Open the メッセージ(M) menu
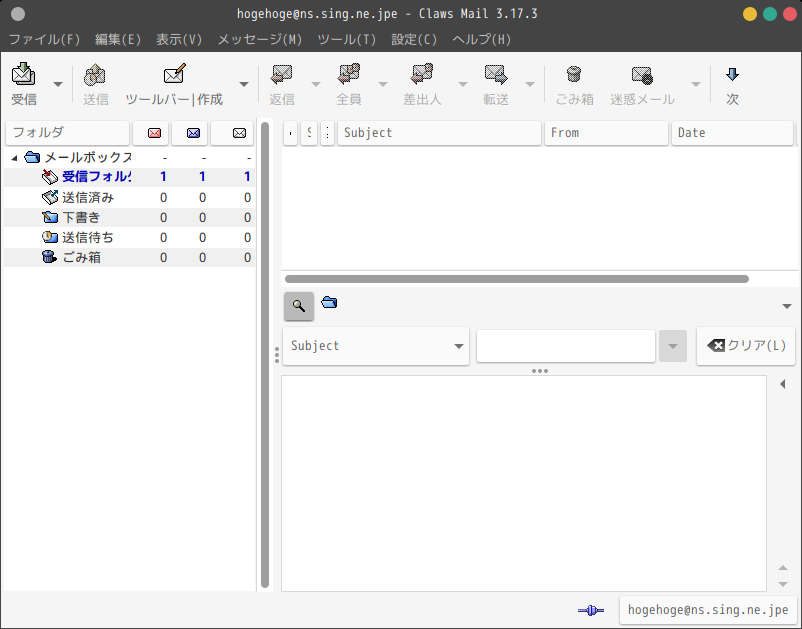Viewport: 802px width, 629px height. pos(260,39)
